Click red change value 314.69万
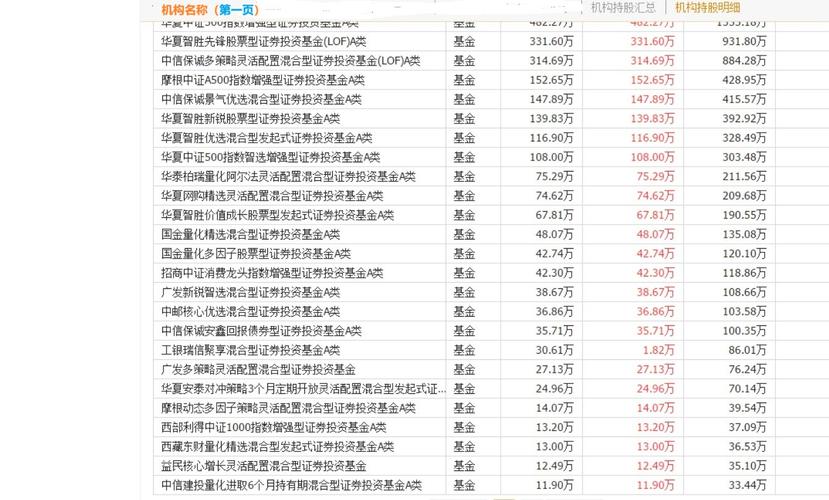 (652, 61)
